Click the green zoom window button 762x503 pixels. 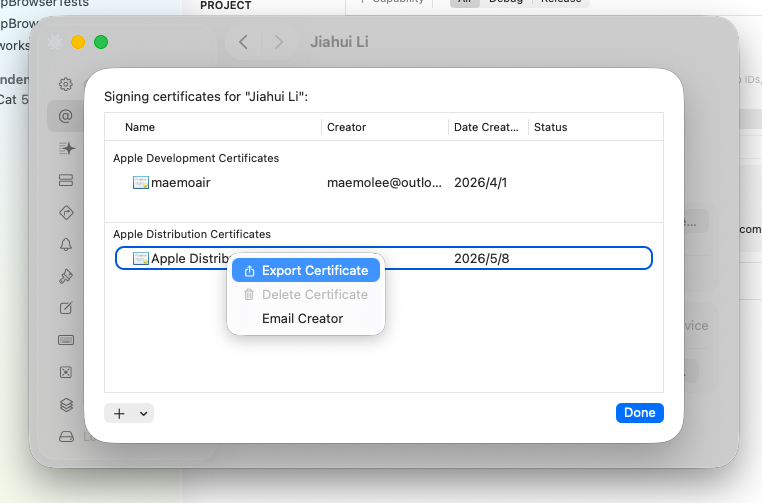(x=101, y=42)
